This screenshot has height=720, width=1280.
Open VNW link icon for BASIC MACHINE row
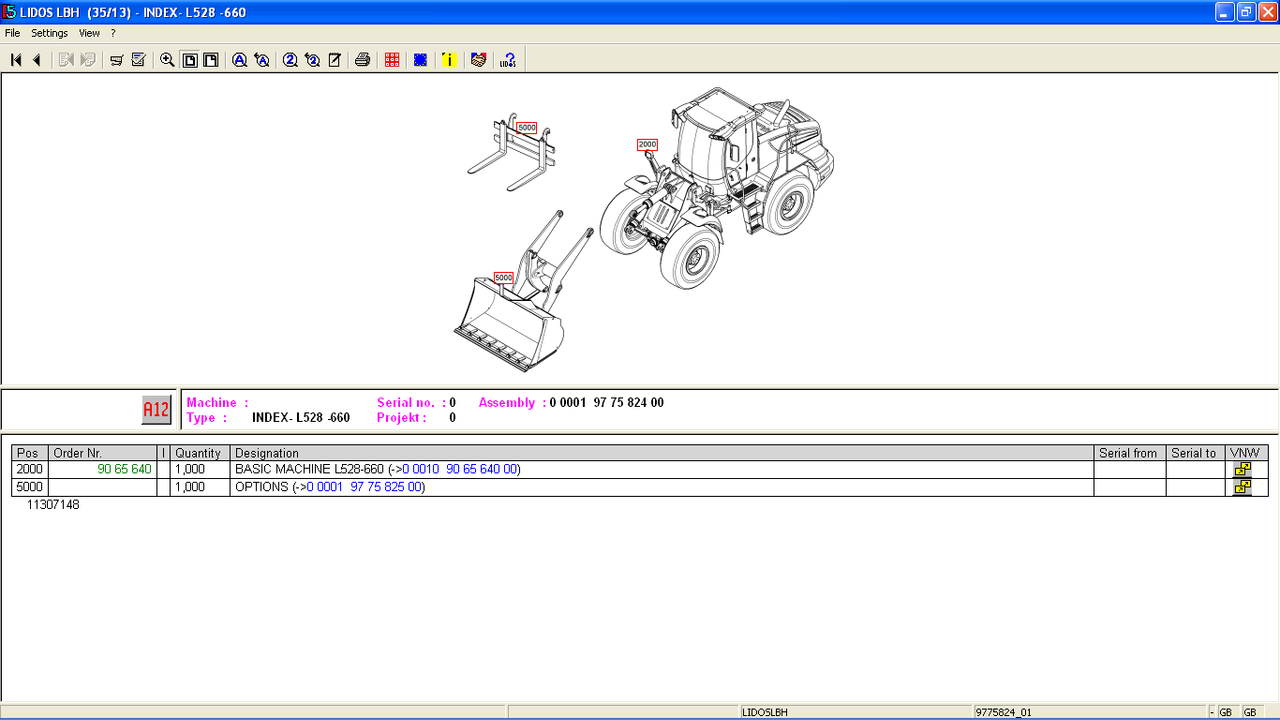pos(1242,469)
